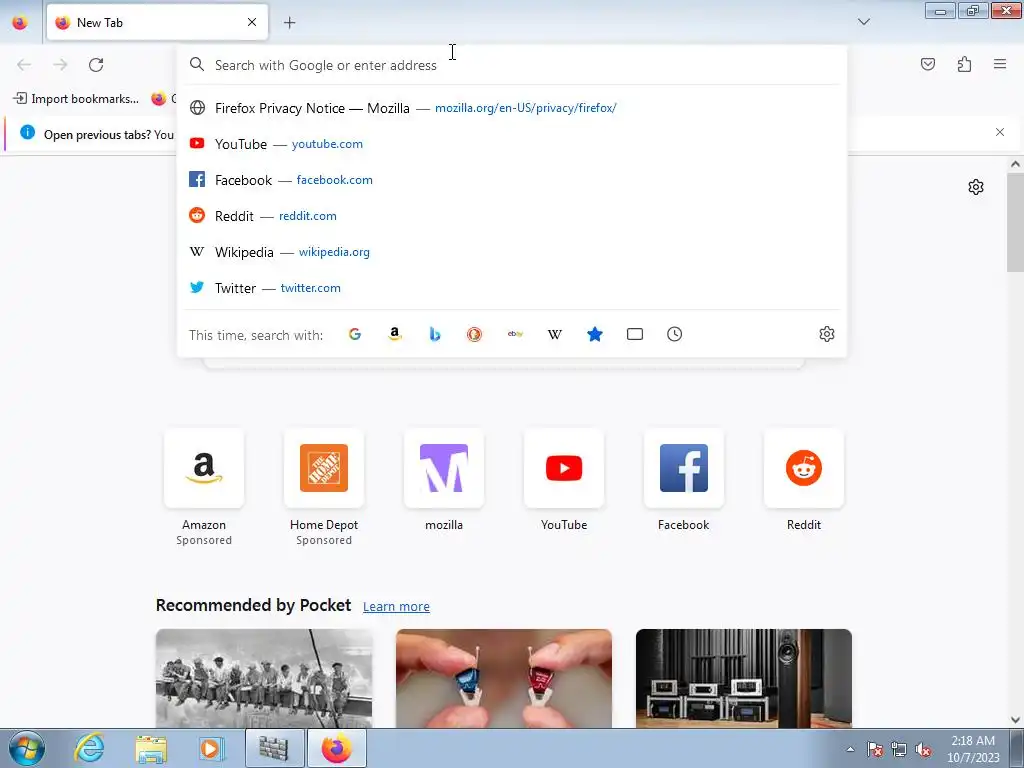
Task: Click the scrollbar down arrow
Action: (x=1015, y=720)
